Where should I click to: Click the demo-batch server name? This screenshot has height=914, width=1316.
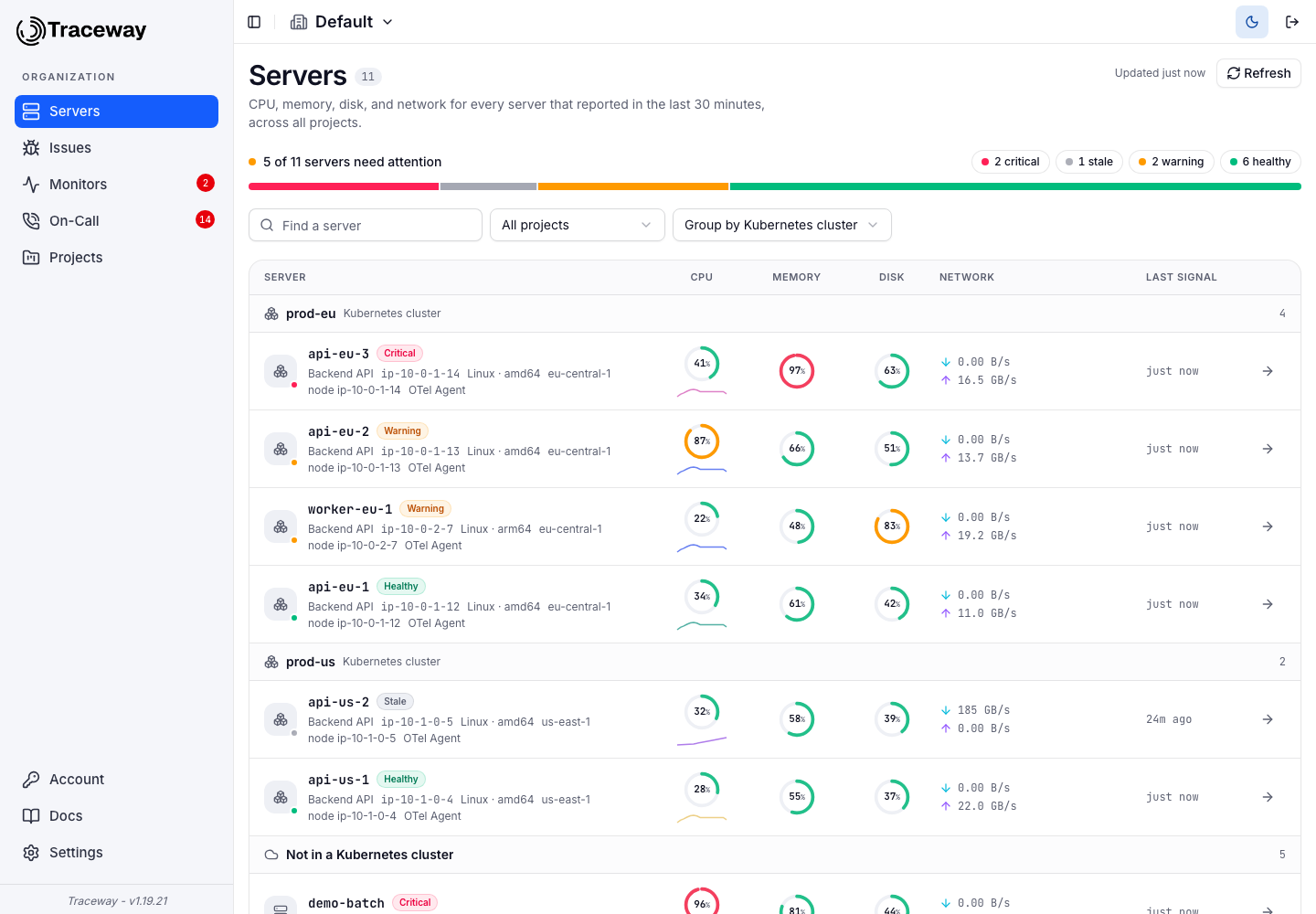[346, 903]
